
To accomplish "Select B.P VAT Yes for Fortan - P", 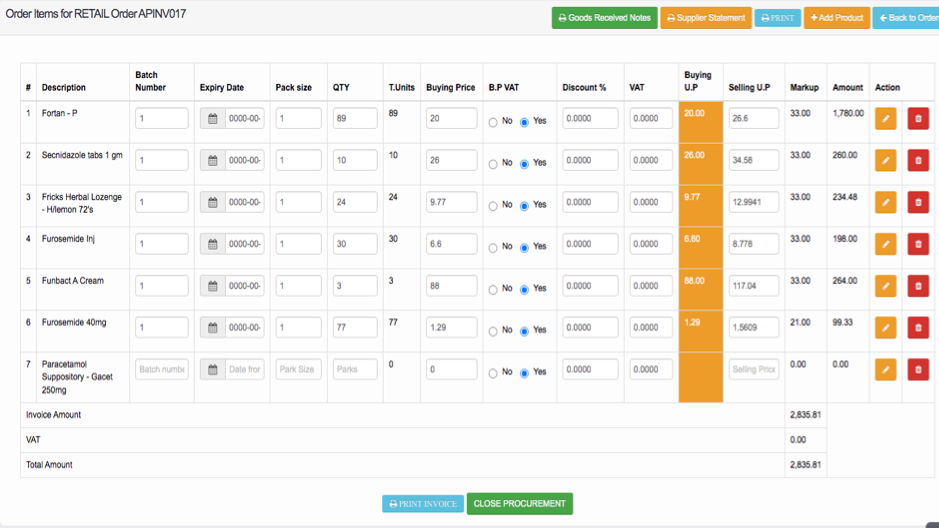I will point(525,122).
